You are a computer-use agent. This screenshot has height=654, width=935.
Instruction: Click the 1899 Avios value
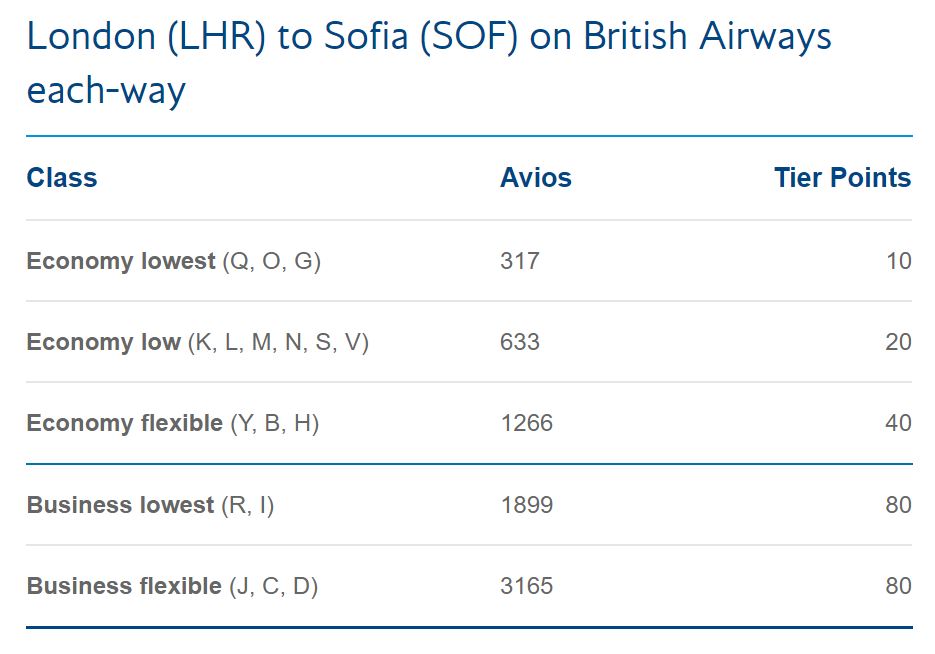527,505
